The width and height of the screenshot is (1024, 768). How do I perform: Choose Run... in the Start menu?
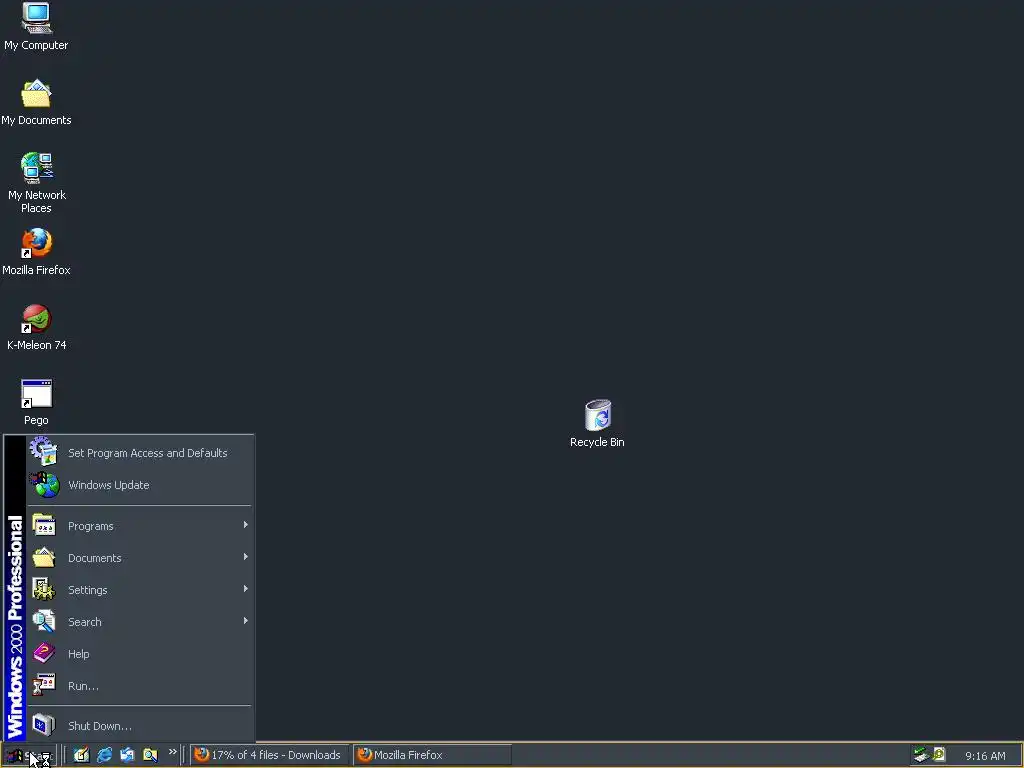click(139, 686)
